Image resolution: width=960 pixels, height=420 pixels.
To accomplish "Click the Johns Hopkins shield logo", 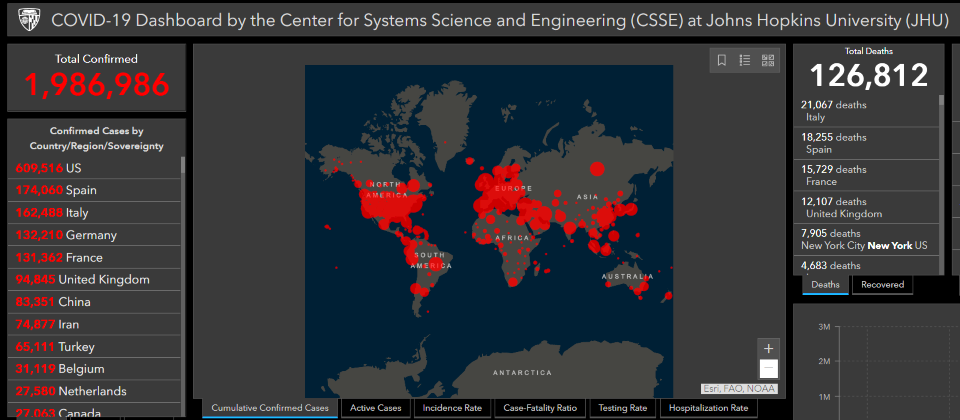I will [x=29, y=20].
